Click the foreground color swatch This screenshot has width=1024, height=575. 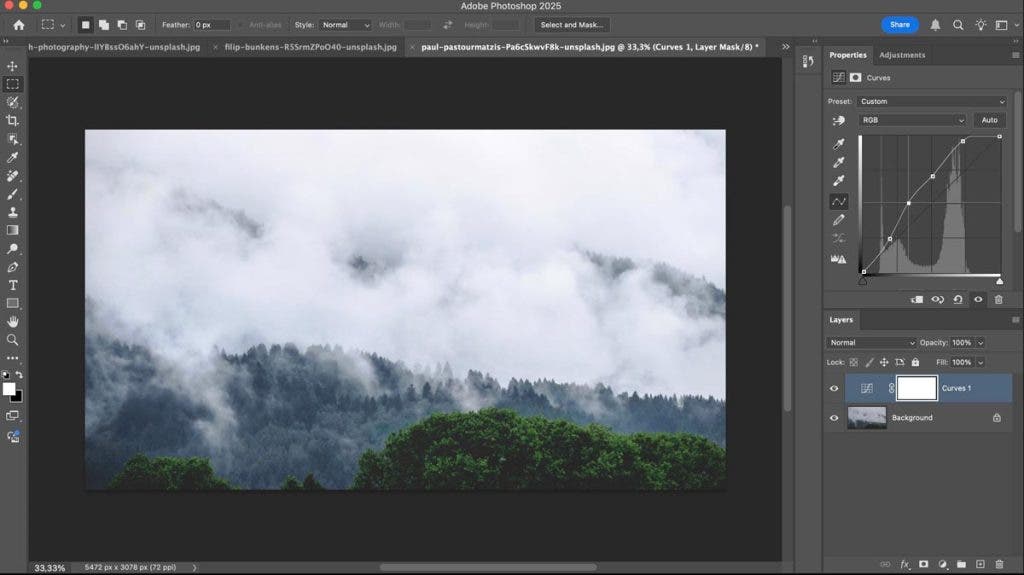[x=8, y=389]
